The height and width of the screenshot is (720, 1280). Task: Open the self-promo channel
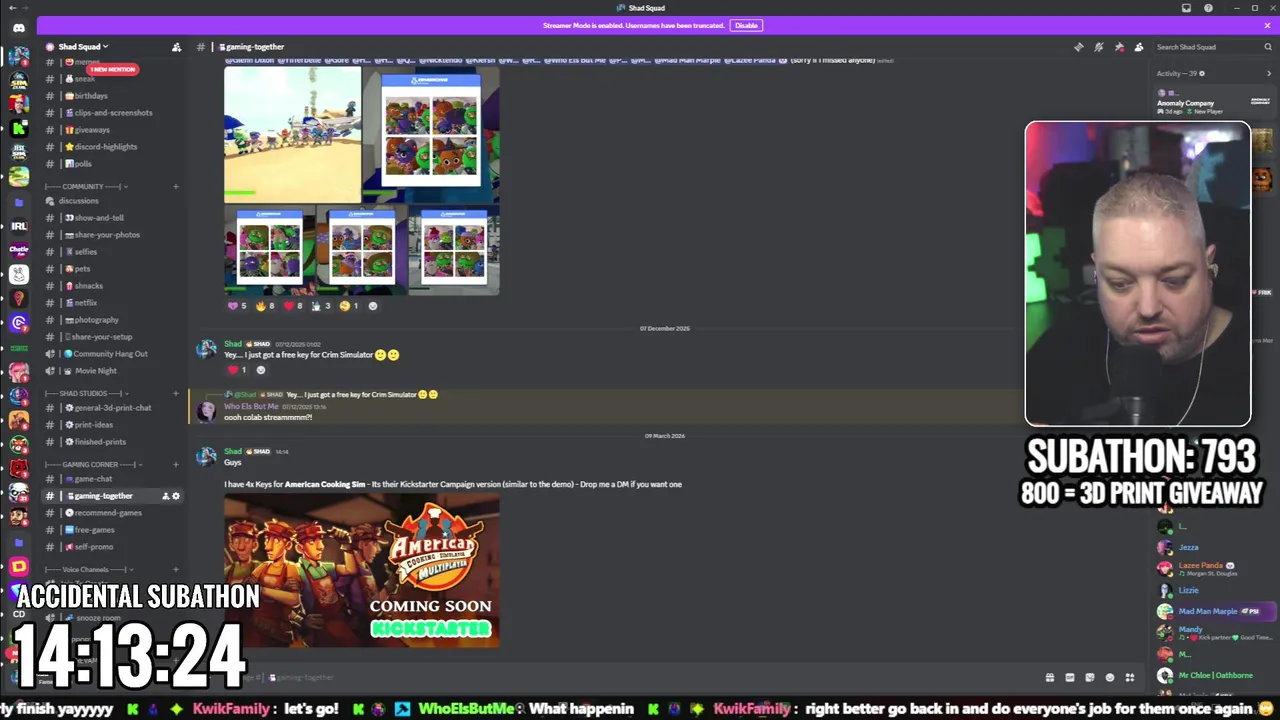pyautogui.click(x=113, y=547)
